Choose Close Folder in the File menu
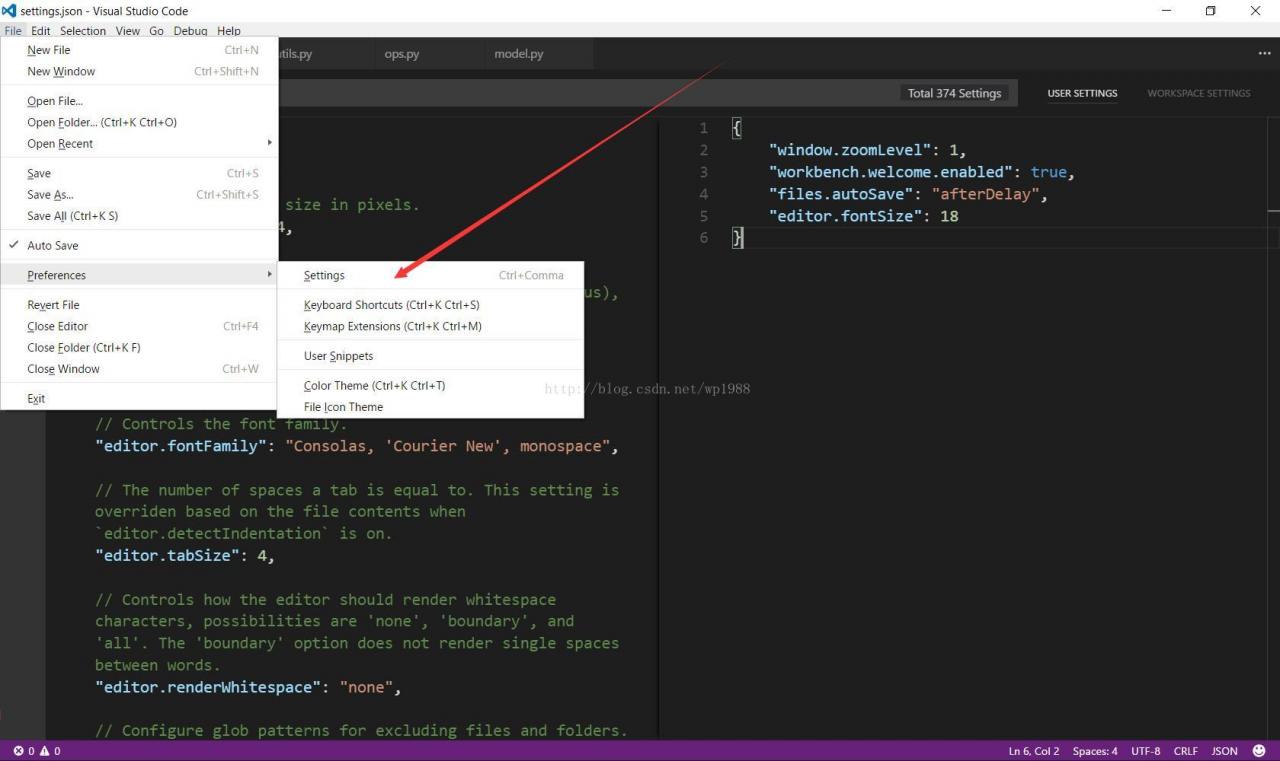The image size is (1280, 761). 139,348
